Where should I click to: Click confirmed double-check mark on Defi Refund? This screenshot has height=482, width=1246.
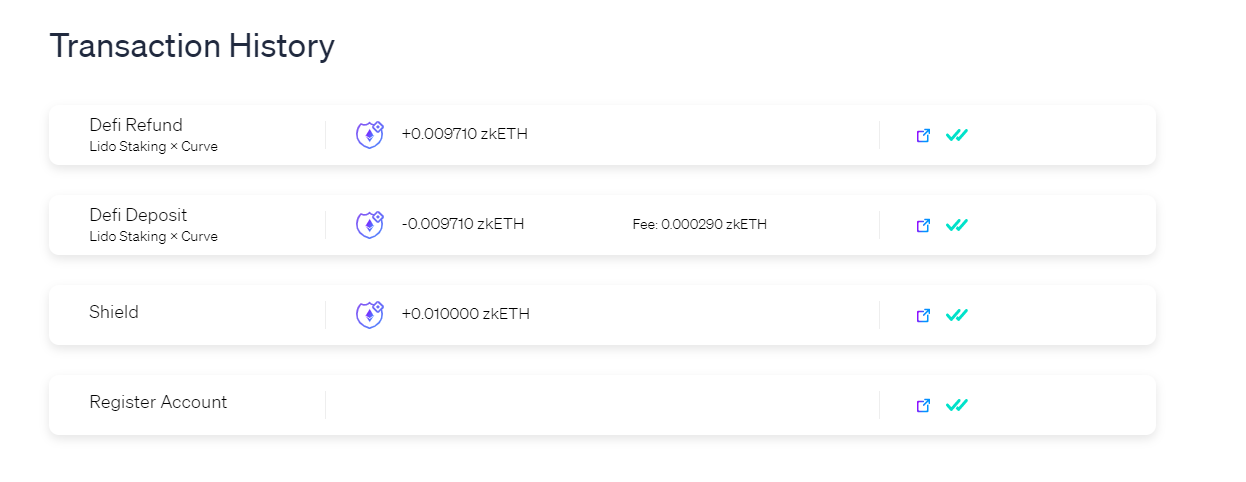coord(957,135)
